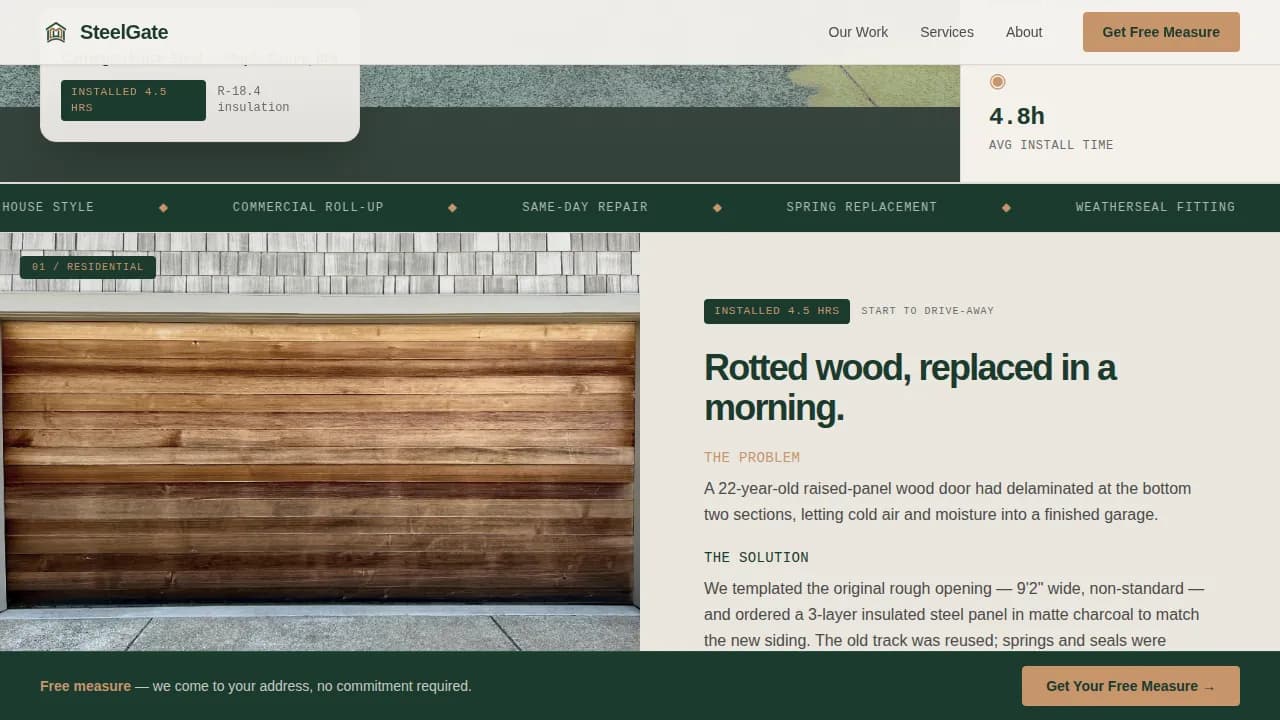Click the diamond before WEATHERSEAL FITTING
Image resolution: width=1280 pixels, height=720 pixels.
[x=1006, y=207]
